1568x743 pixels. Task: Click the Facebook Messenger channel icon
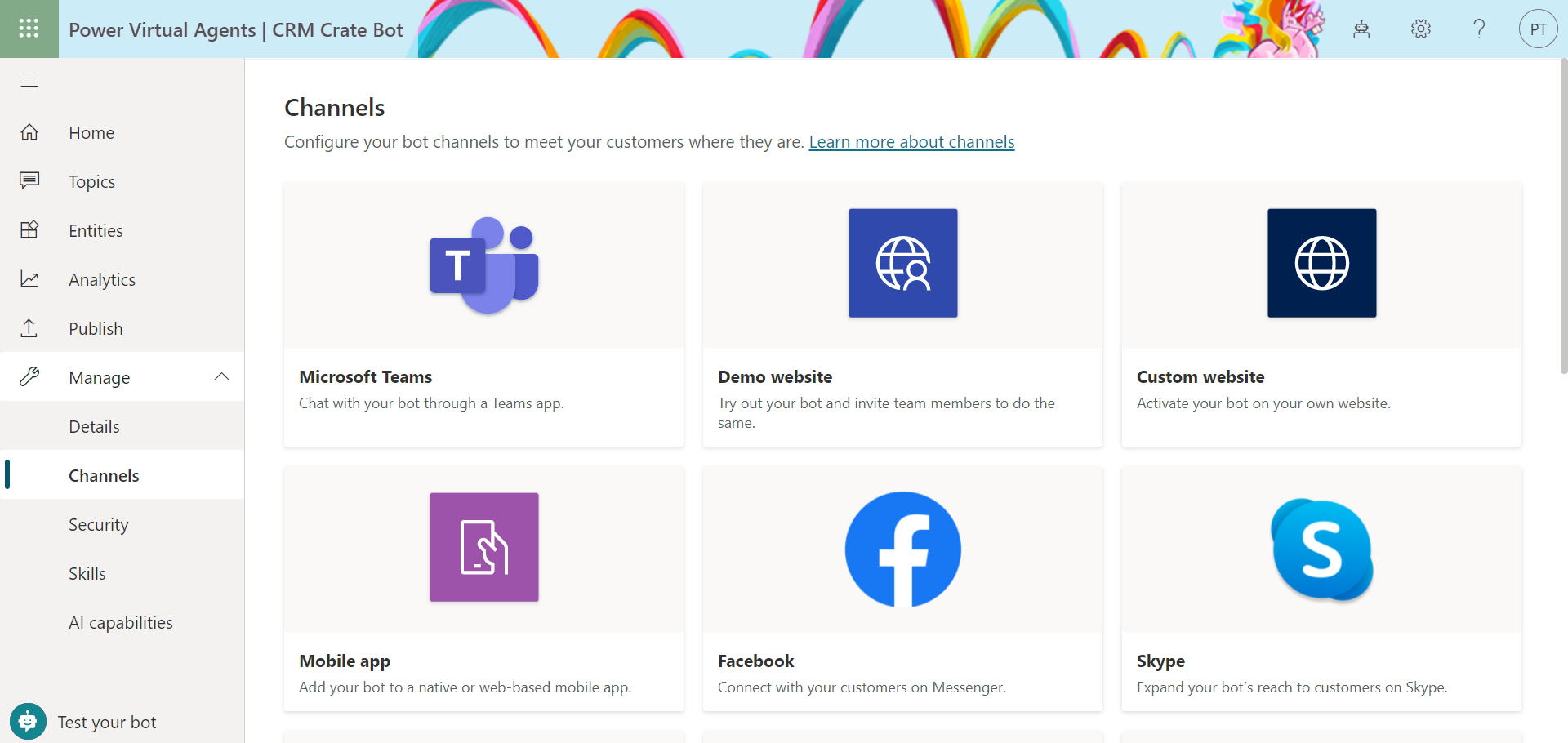pos(902,548)
